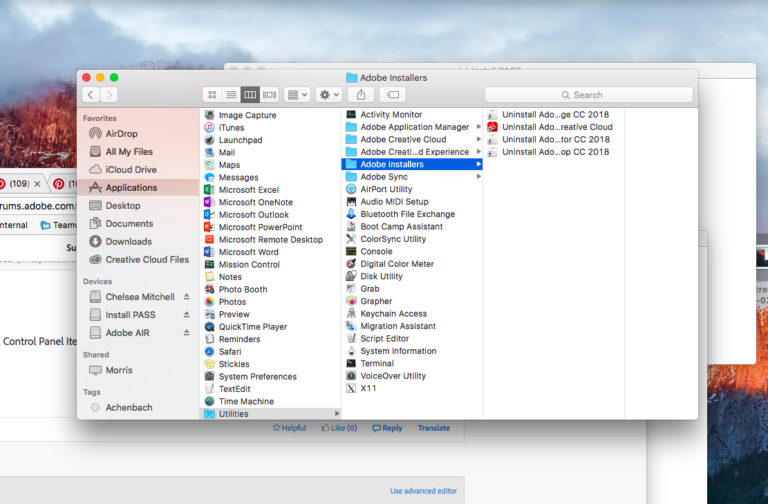This screenshot has width=768, height=504.
Task: Click the Share toolbar button
Action: pyautogui.click(x=361, y=95)
